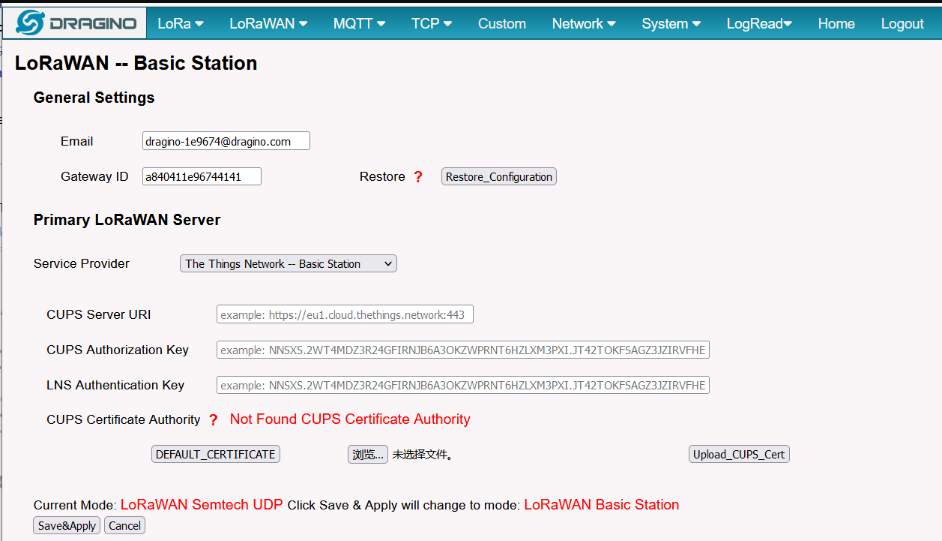Click the 'General Settings' heading
The height and width of the screenshot is (541, 942).
pos(94,97)
